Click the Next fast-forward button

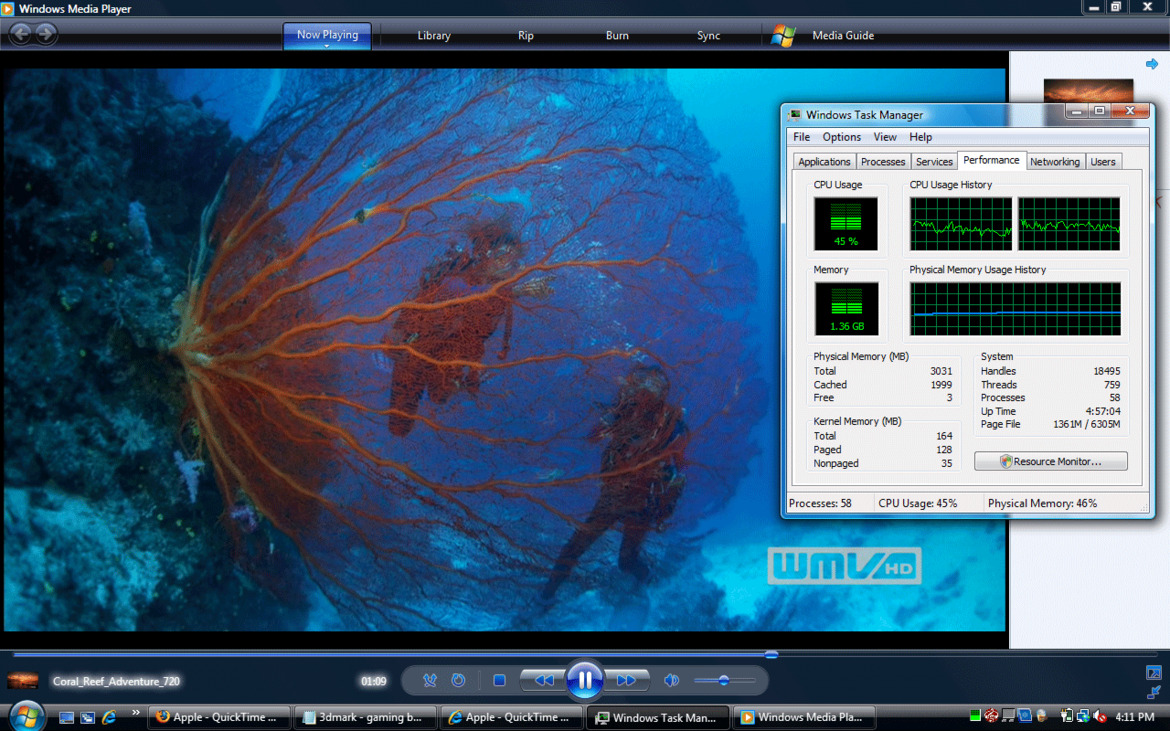click(626, 680)
